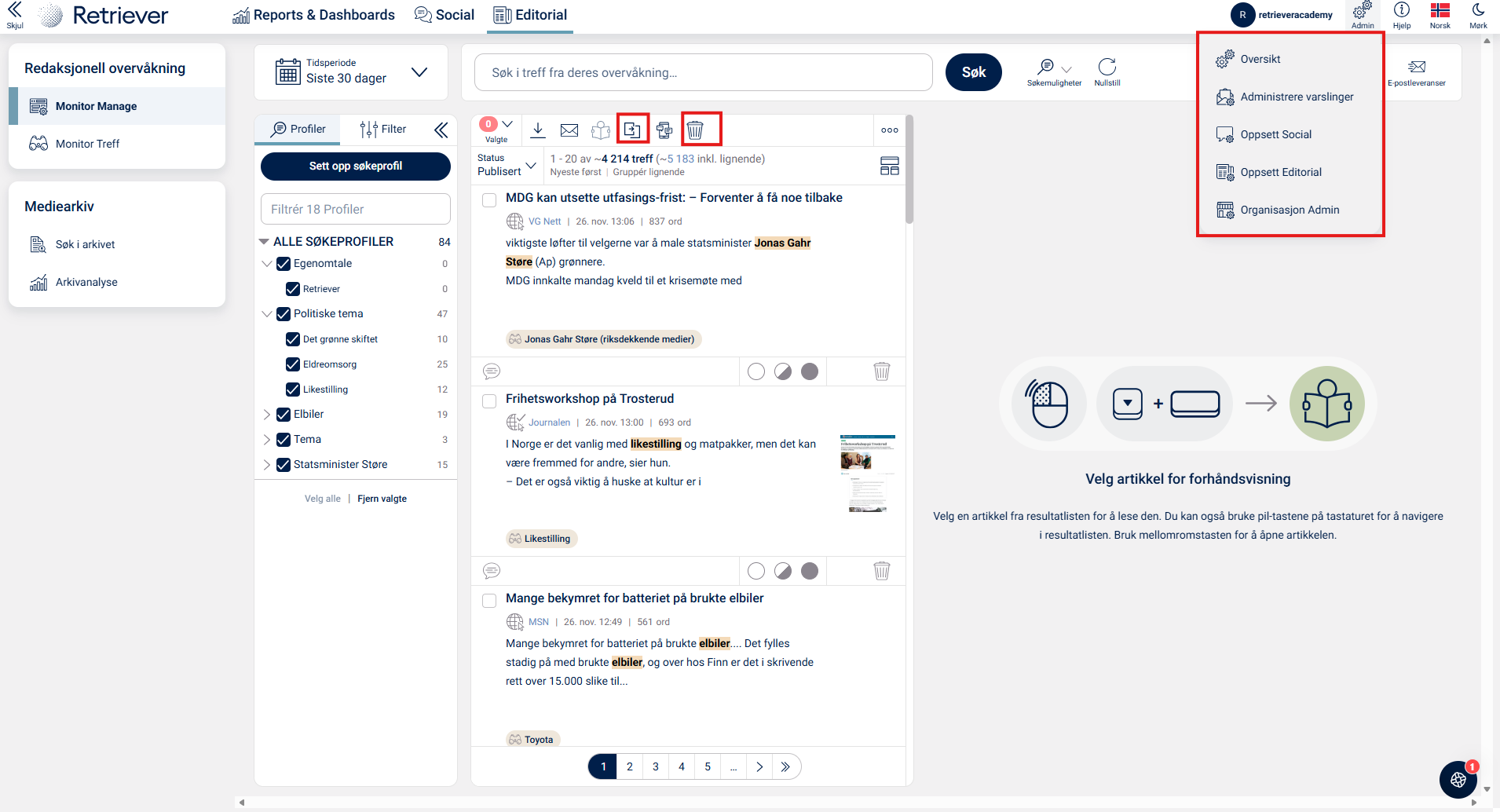The width and height of the screenshot is (1500, 812).
Task: Delete the MDG article with trash icon
Action: pos(882,371)
